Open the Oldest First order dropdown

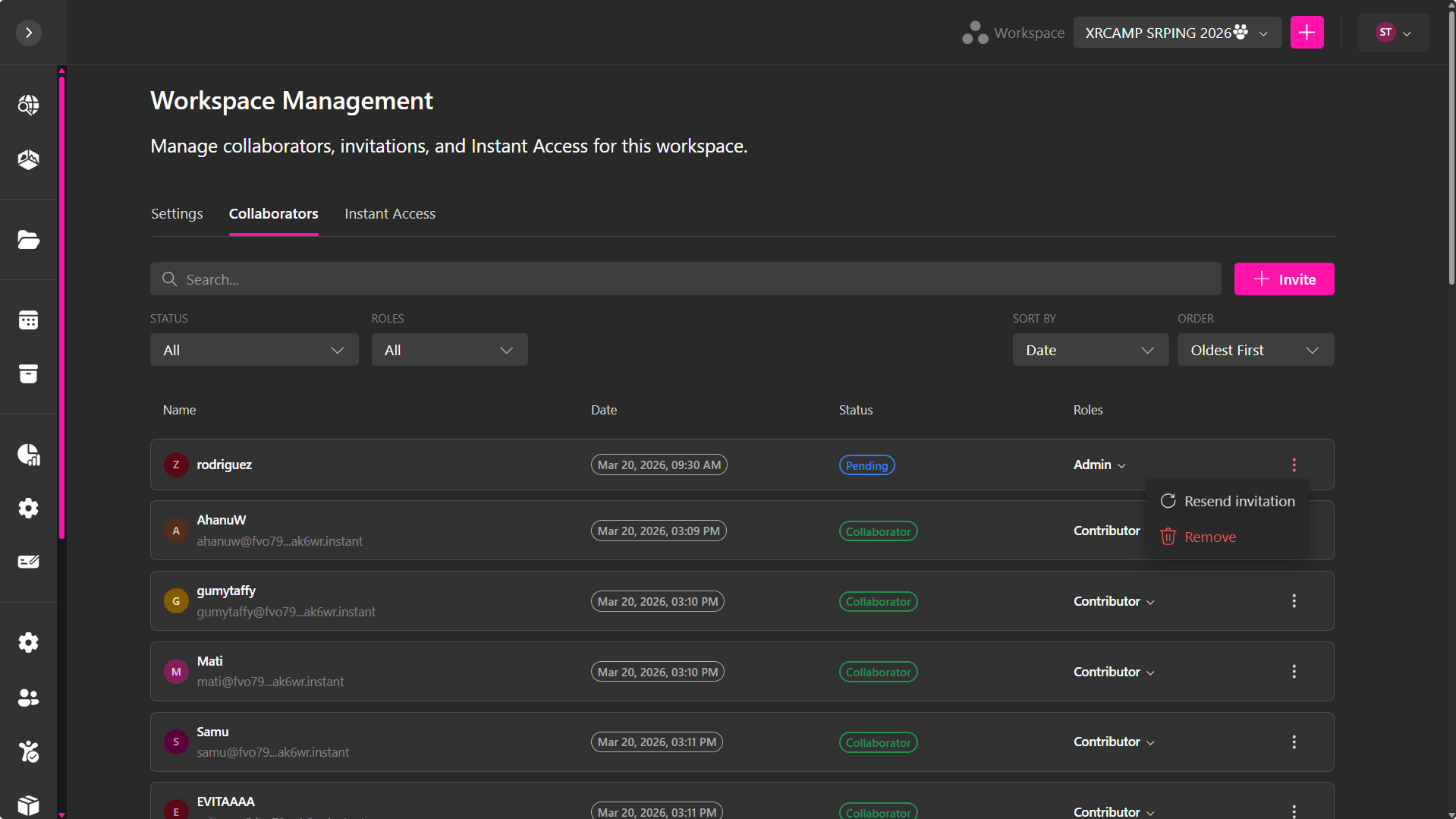[x=1255, y=350]
